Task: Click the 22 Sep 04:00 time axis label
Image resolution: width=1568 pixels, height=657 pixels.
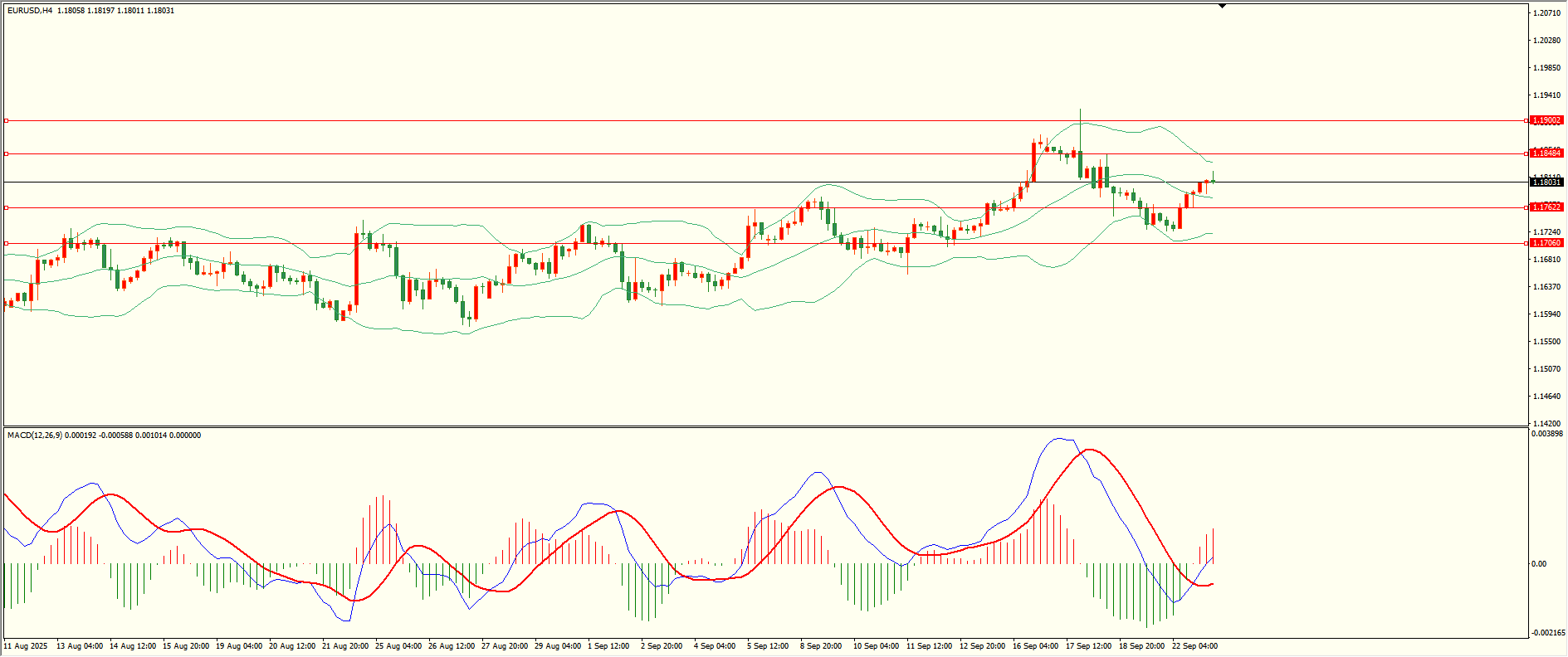Action: 1194,646
